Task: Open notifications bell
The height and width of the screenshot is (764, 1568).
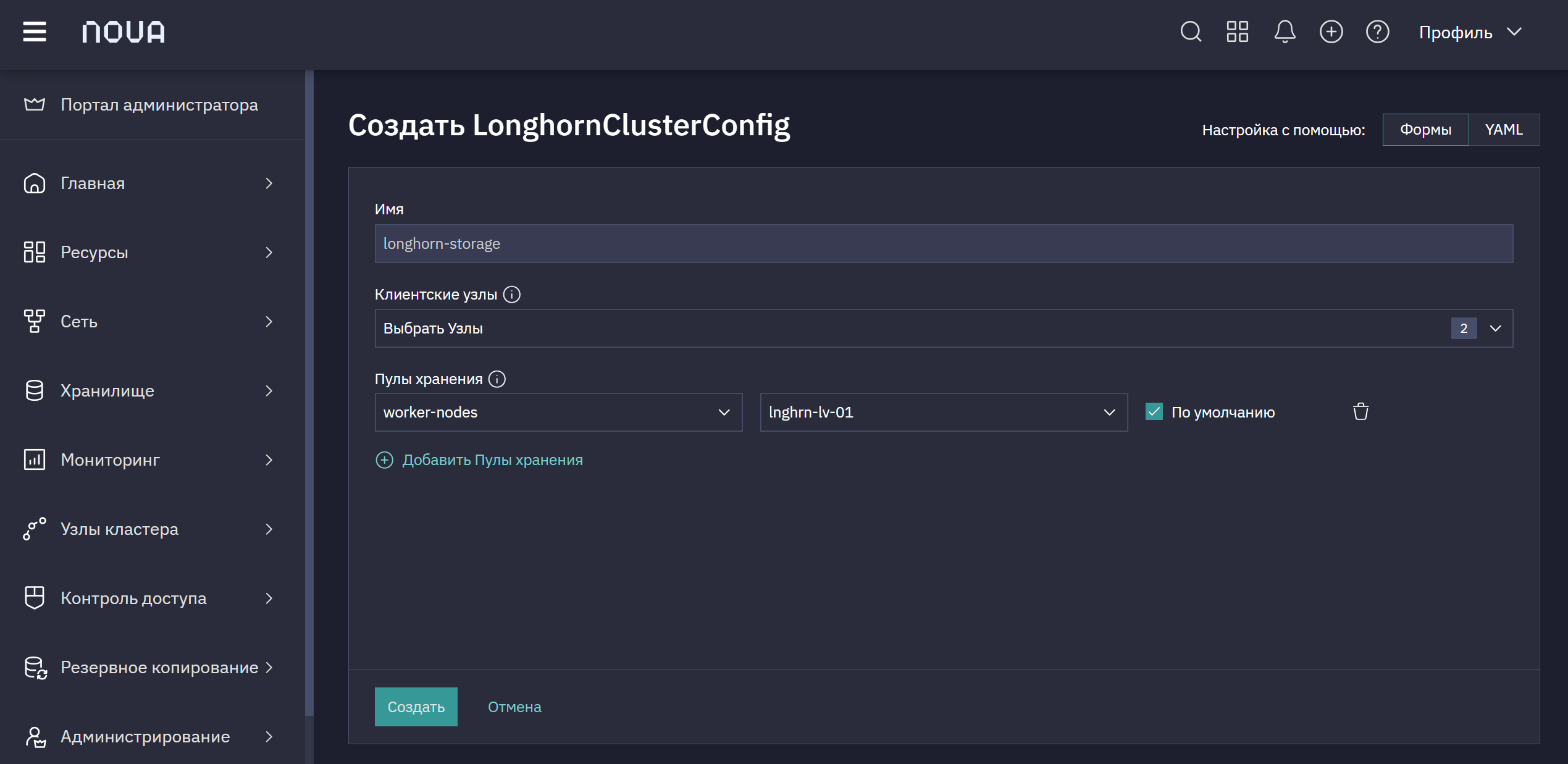Action: point(1285,31)
